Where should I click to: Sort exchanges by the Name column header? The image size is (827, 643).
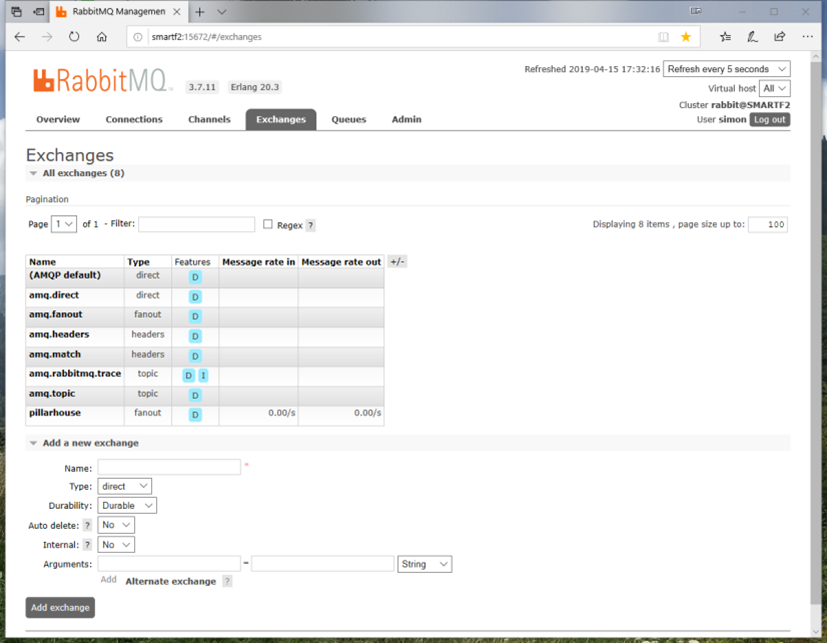tap(42, 262)
